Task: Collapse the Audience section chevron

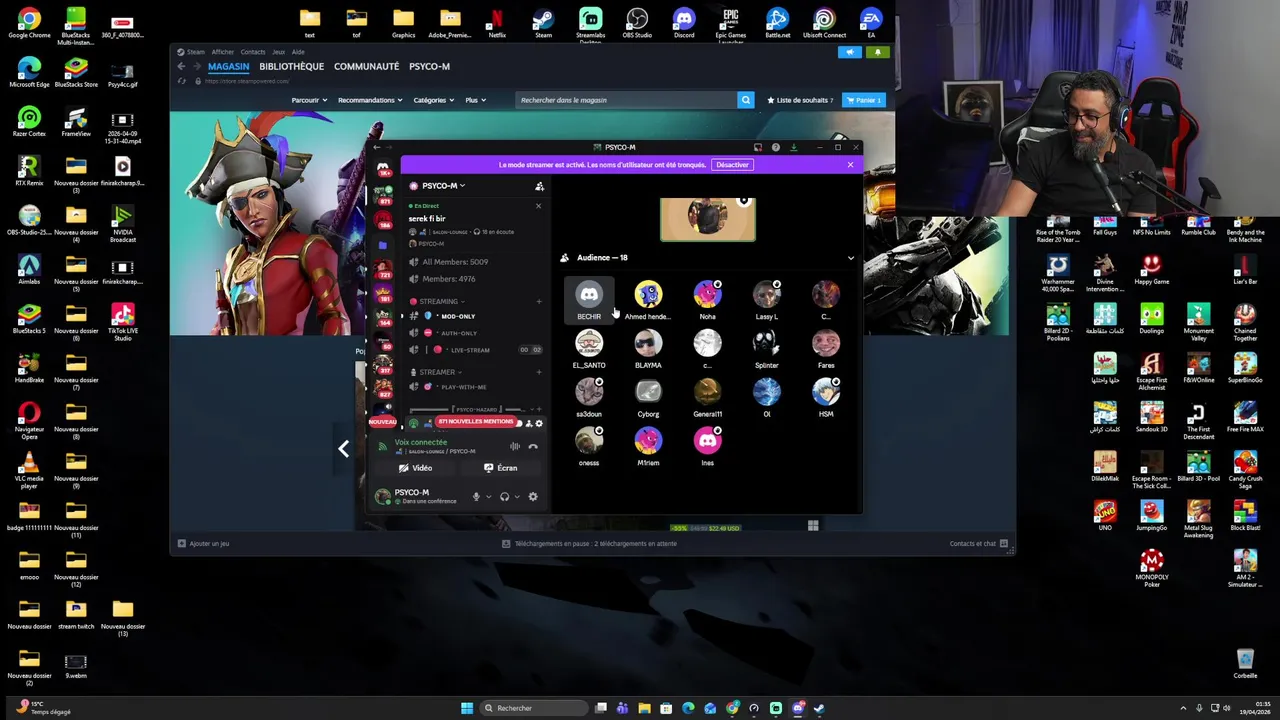Action: click(x=851, y=258)
